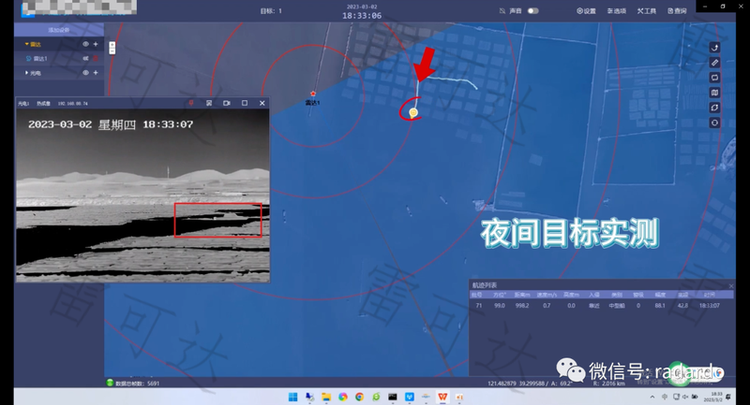
Task: Delete 雷达1 using red trash icon
Action: [x=96, y=58]
